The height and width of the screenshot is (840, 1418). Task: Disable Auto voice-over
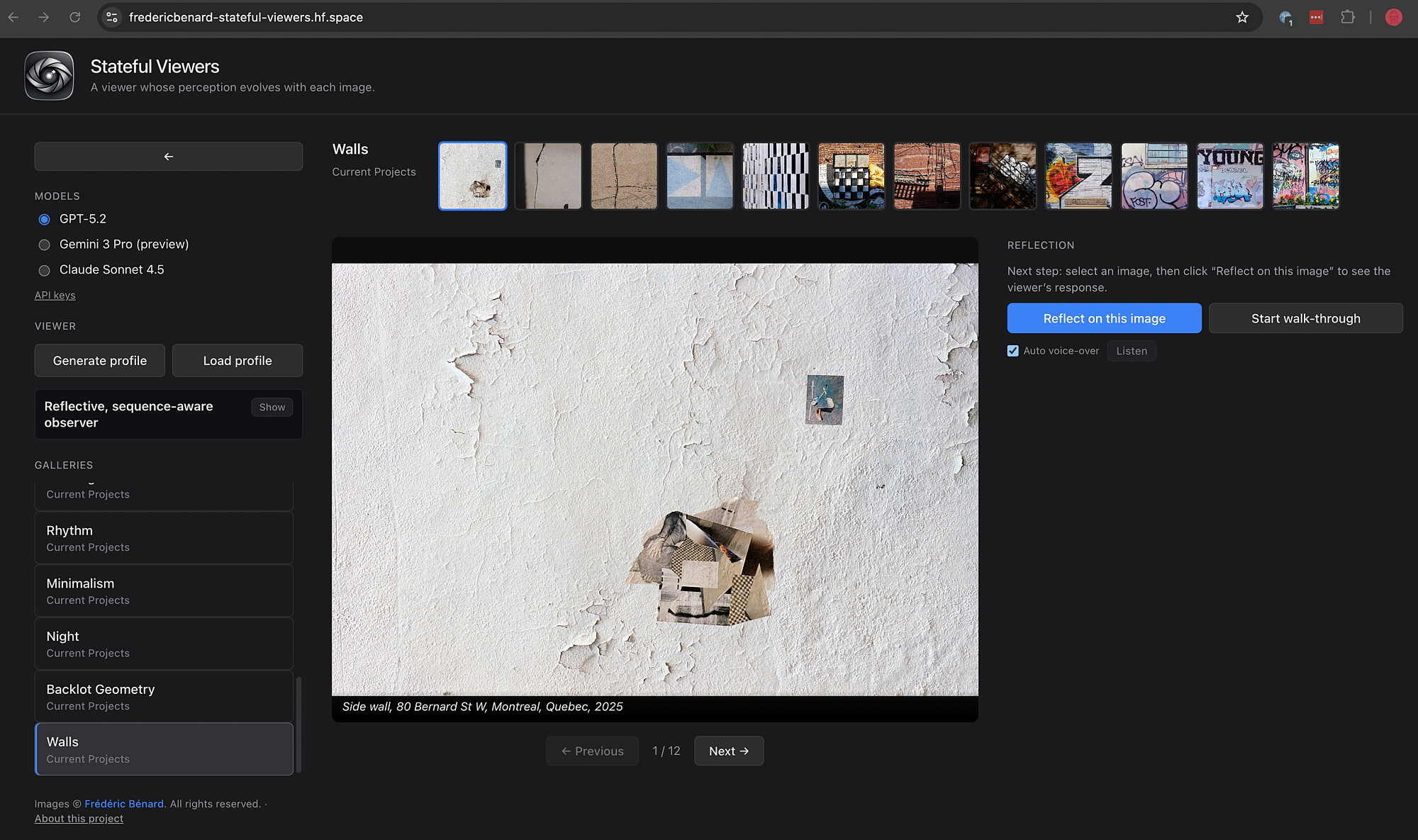[1012, 350]
